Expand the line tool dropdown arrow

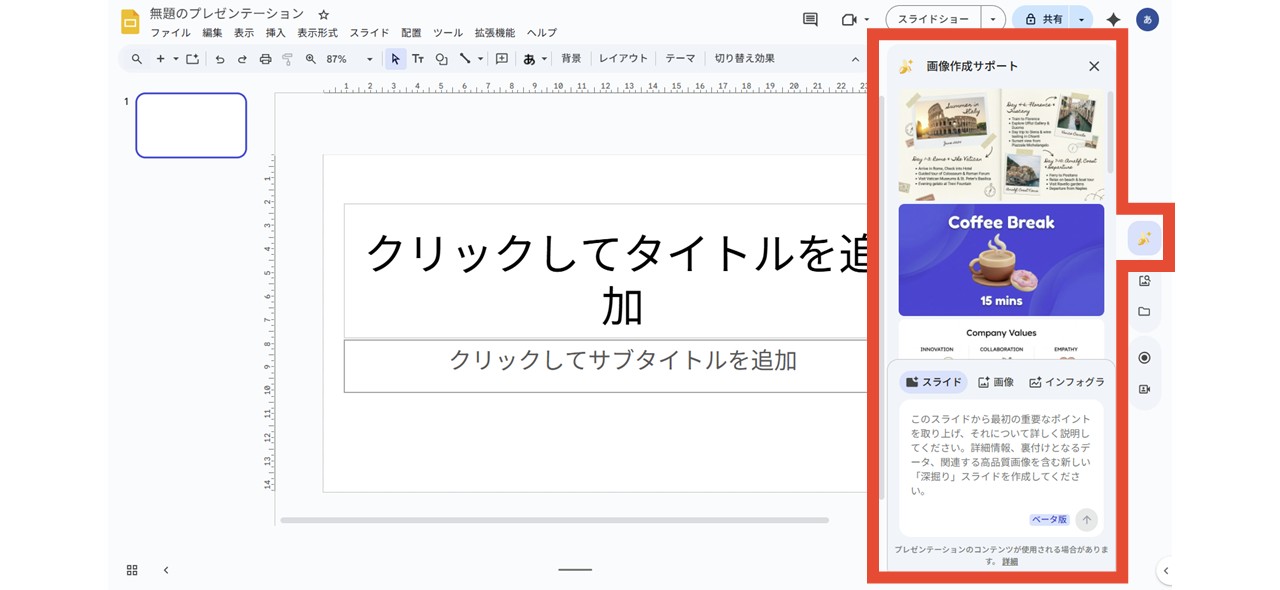[x=480, y=58]
